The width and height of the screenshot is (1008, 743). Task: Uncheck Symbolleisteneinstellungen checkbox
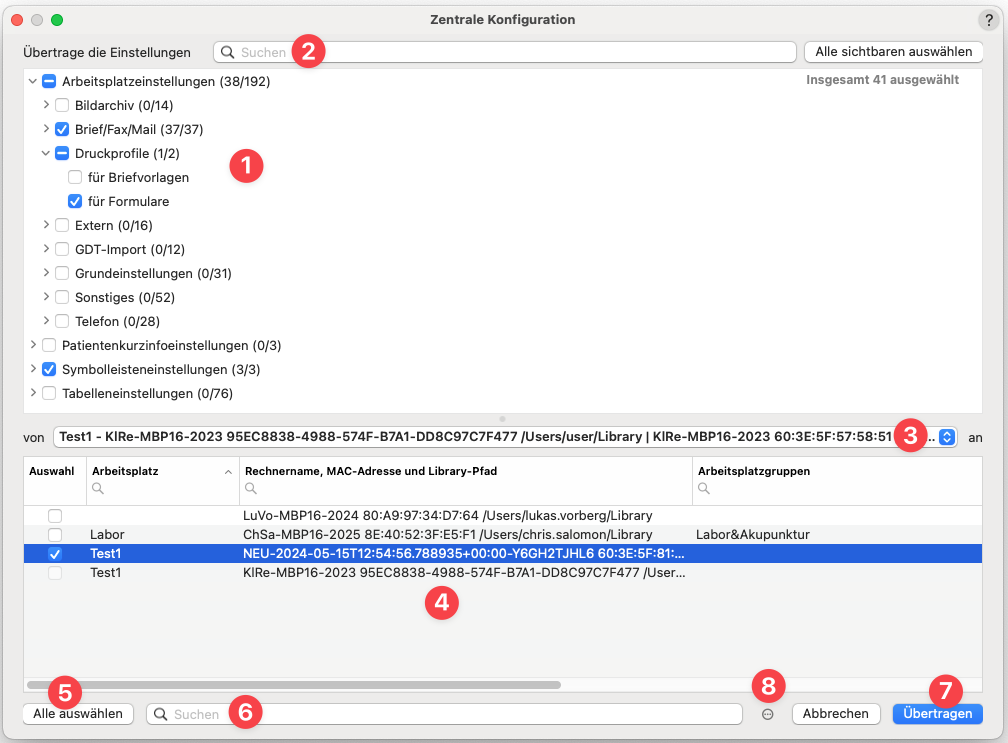(x=49, y=370)
